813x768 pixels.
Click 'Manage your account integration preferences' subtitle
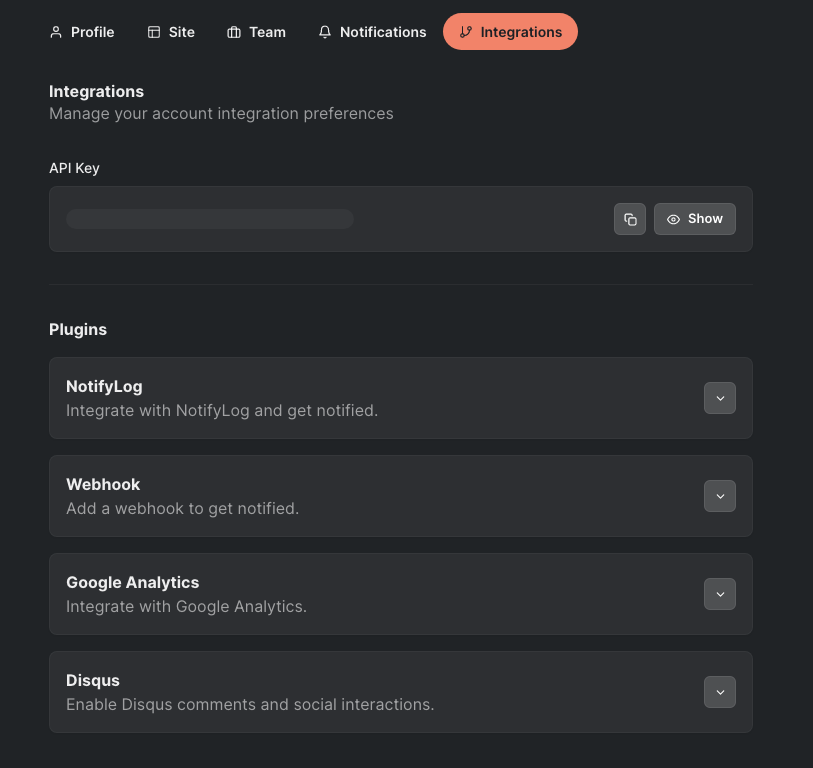[x=221, y=114]
